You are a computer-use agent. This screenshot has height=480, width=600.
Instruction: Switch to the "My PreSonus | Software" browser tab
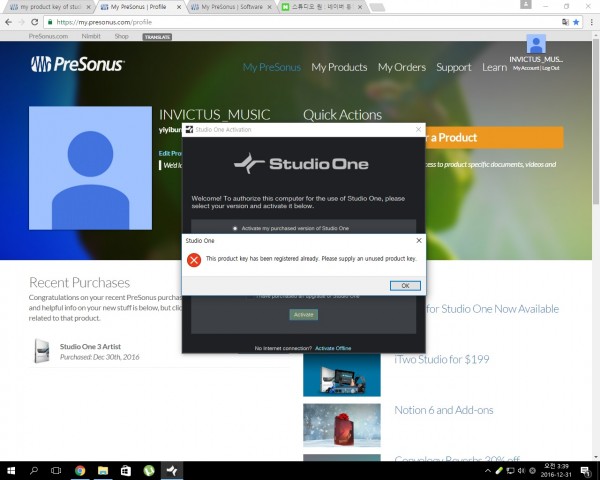point(232,7)
